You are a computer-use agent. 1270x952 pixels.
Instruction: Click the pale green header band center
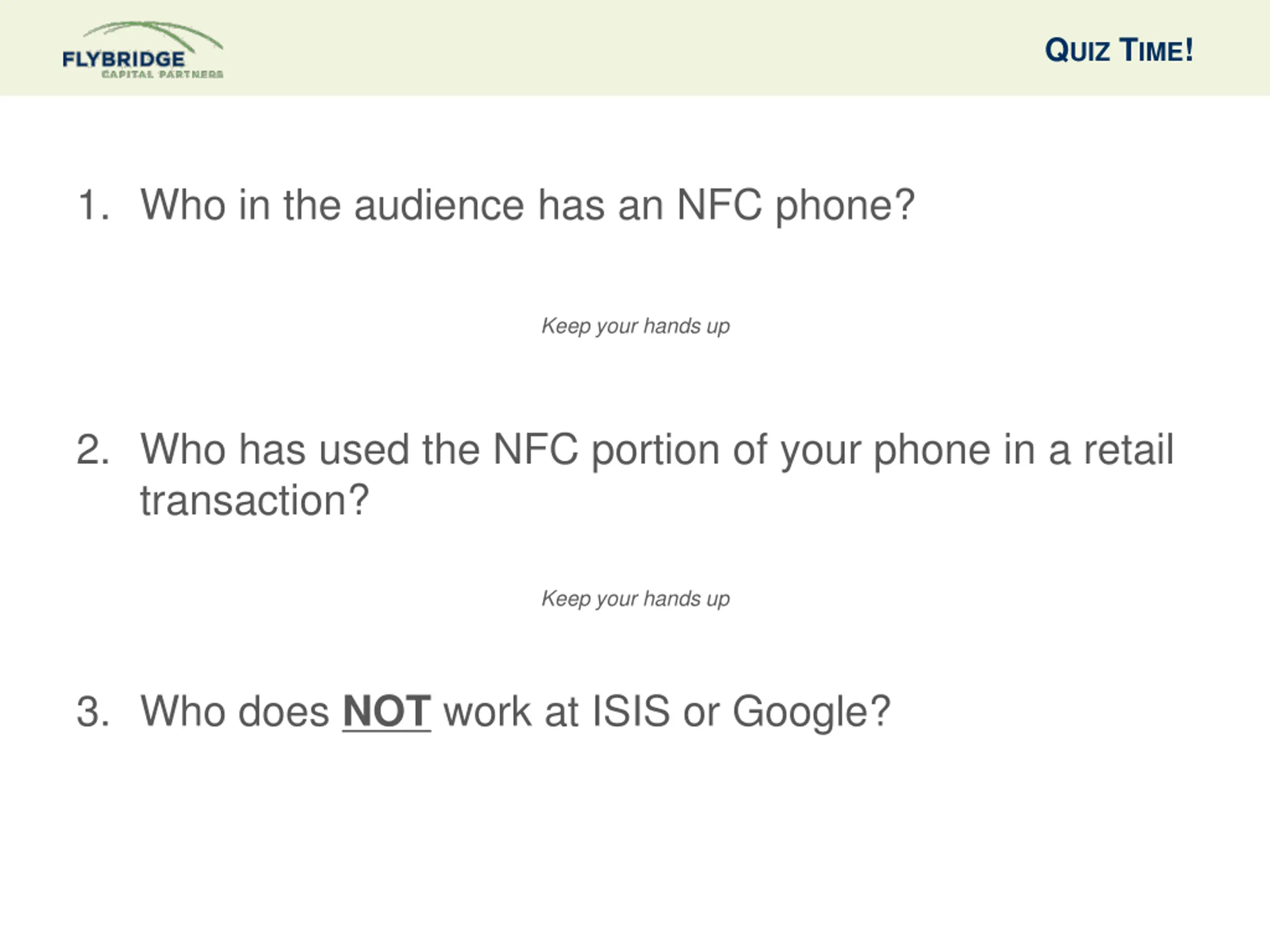tap(635, 48)
